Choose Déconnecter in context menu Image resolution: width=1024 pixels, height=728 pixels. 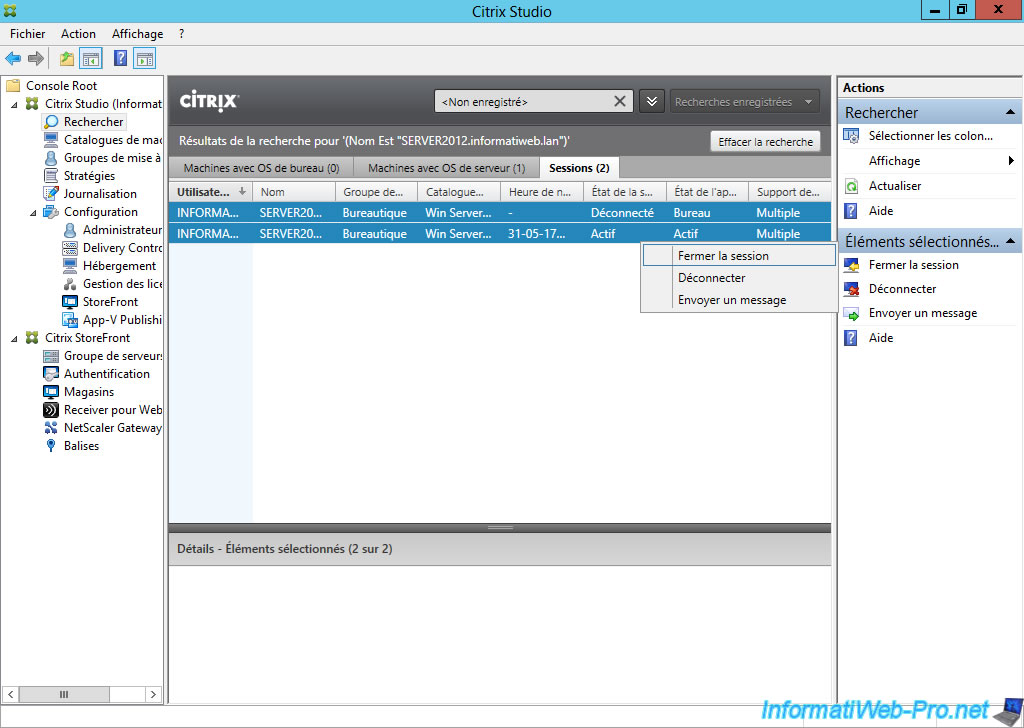tap(739, 278)
